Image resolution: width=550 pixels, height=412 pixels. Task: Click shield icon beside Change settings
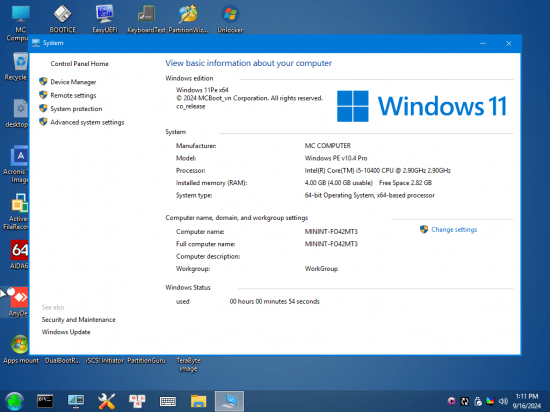tap(424, 229)
